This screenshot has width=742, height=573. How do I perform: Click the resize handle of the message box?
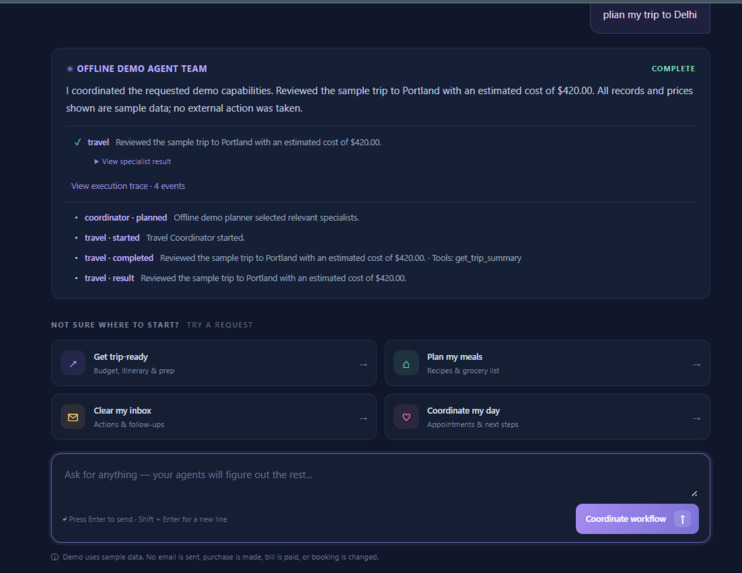click(694, 494)
